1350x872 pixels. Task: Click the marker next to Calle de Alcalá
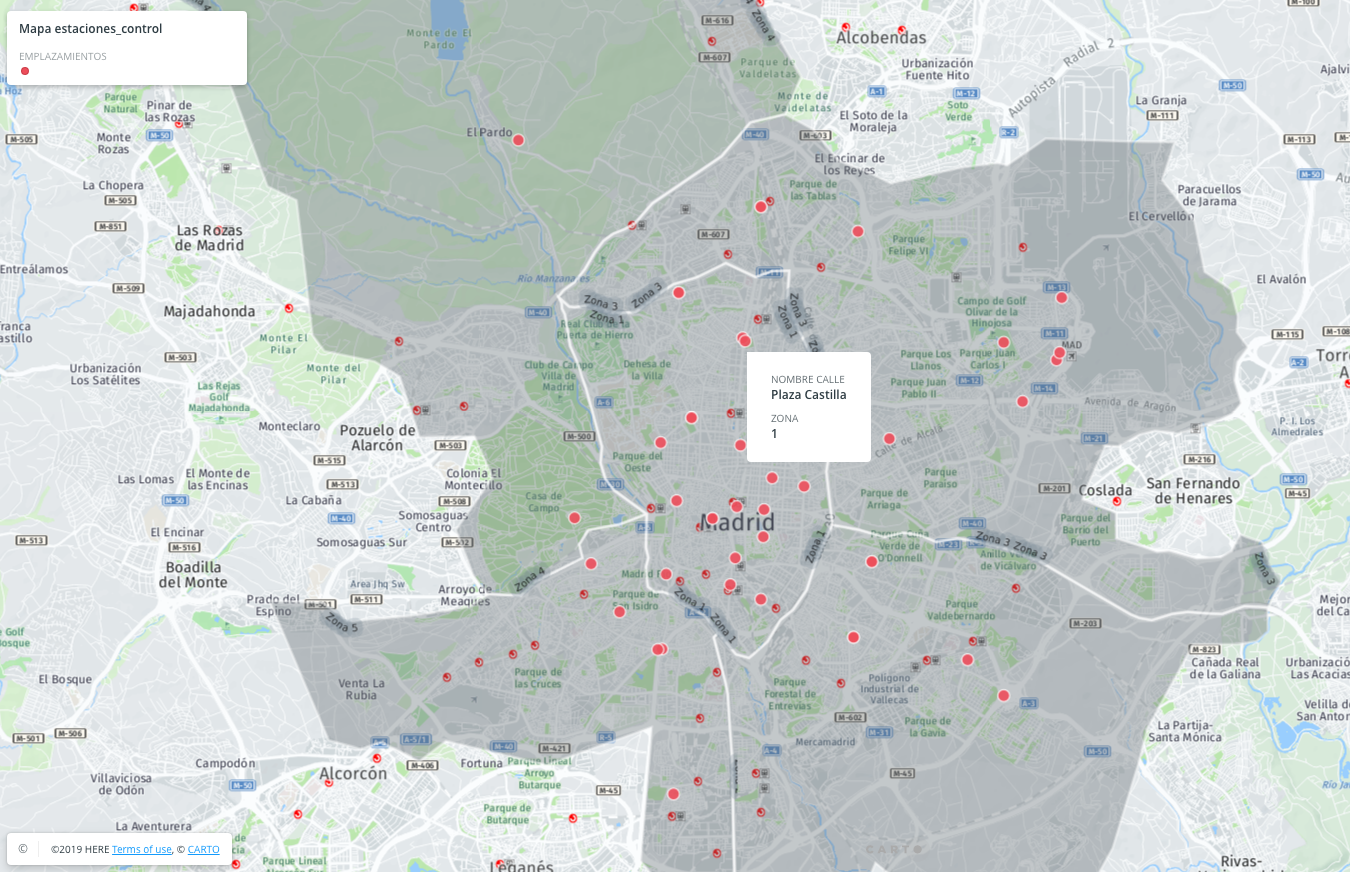click(x=889, y=438)
